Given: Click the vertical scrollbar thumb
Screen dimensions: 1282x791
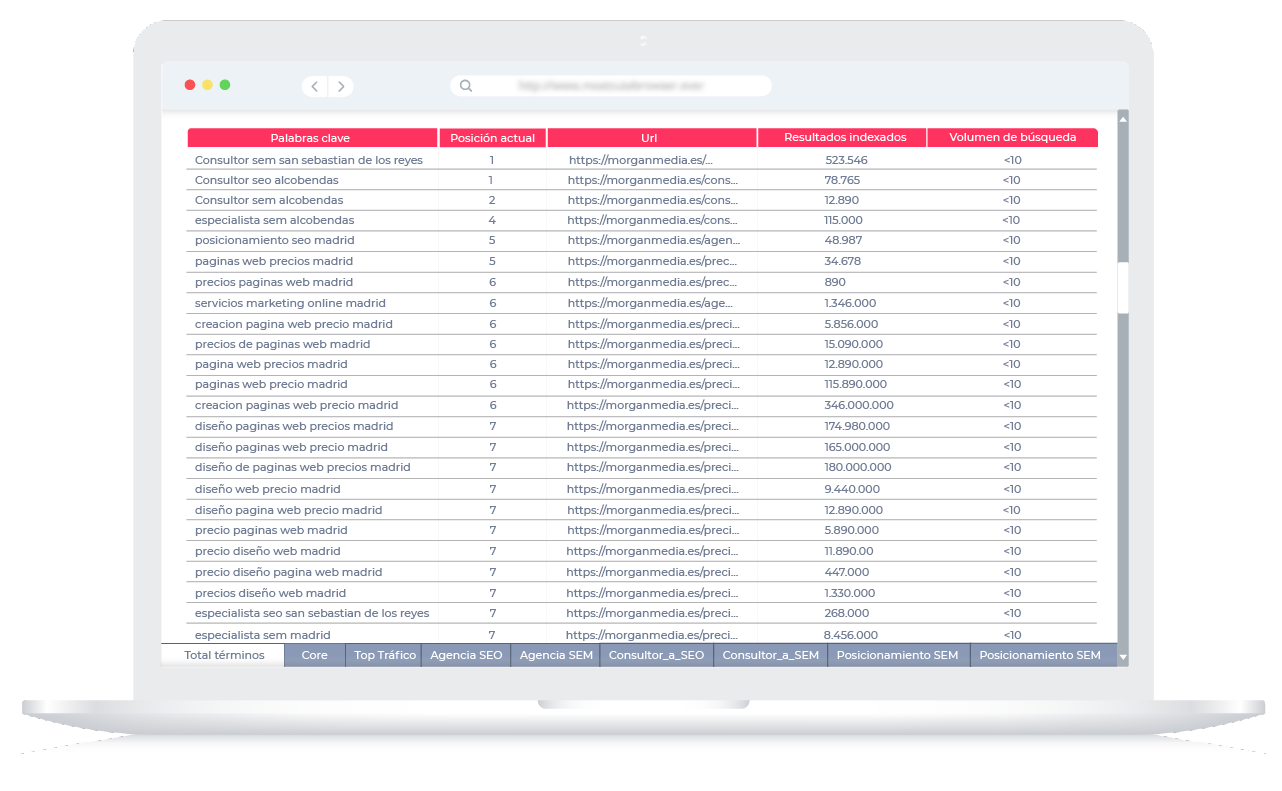Looking at the screenshot, I should [x=1123, y=288].
